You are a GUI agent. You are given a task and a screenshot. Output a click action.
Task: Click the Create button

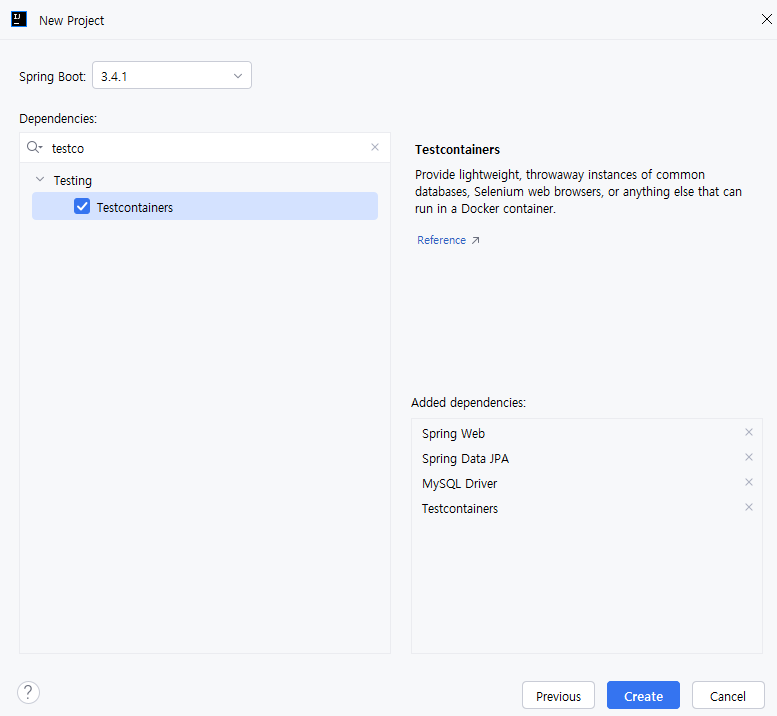[643, 695]
